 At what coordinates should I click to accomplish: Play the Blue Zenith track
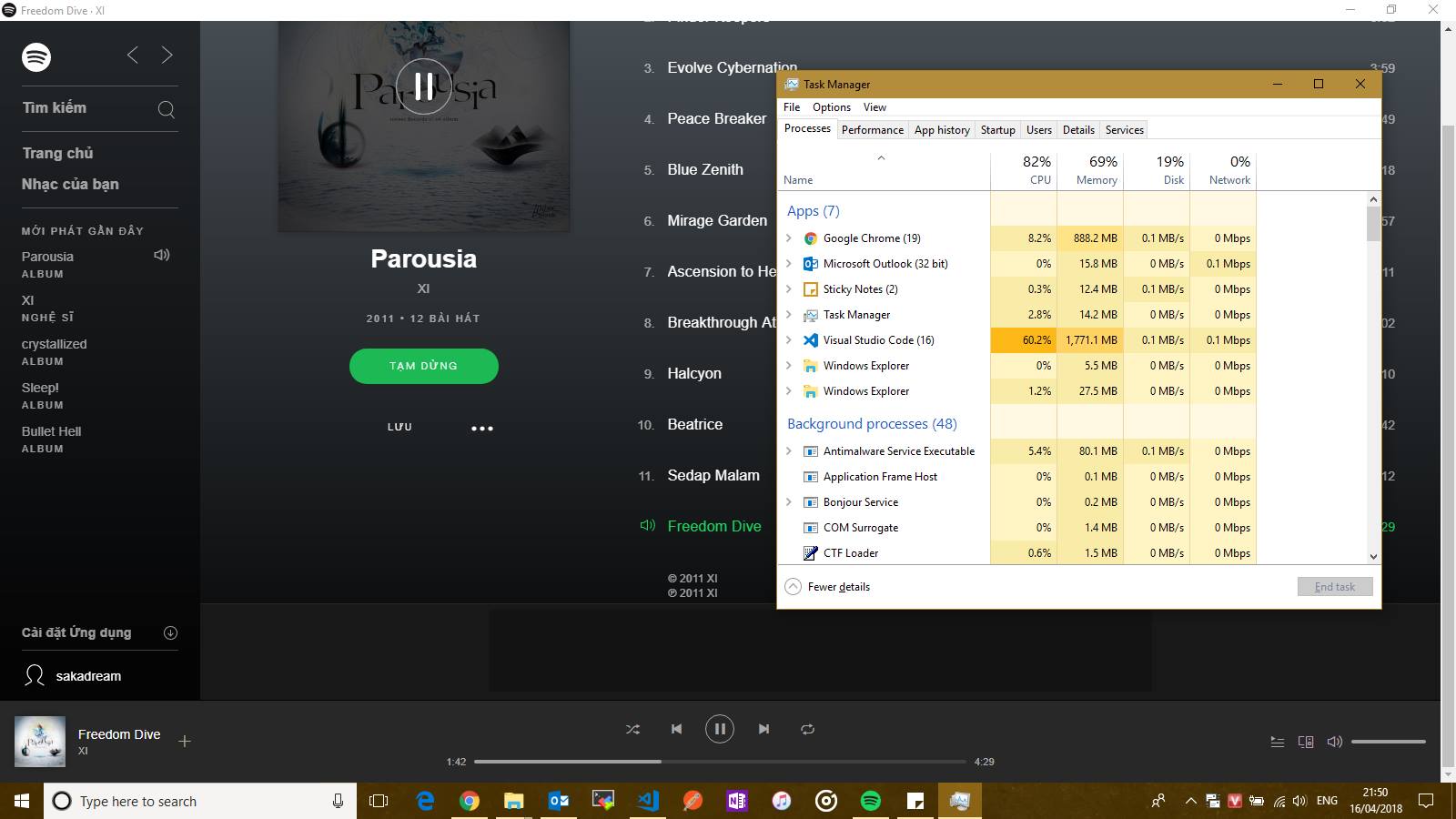(x=705, y=169)
